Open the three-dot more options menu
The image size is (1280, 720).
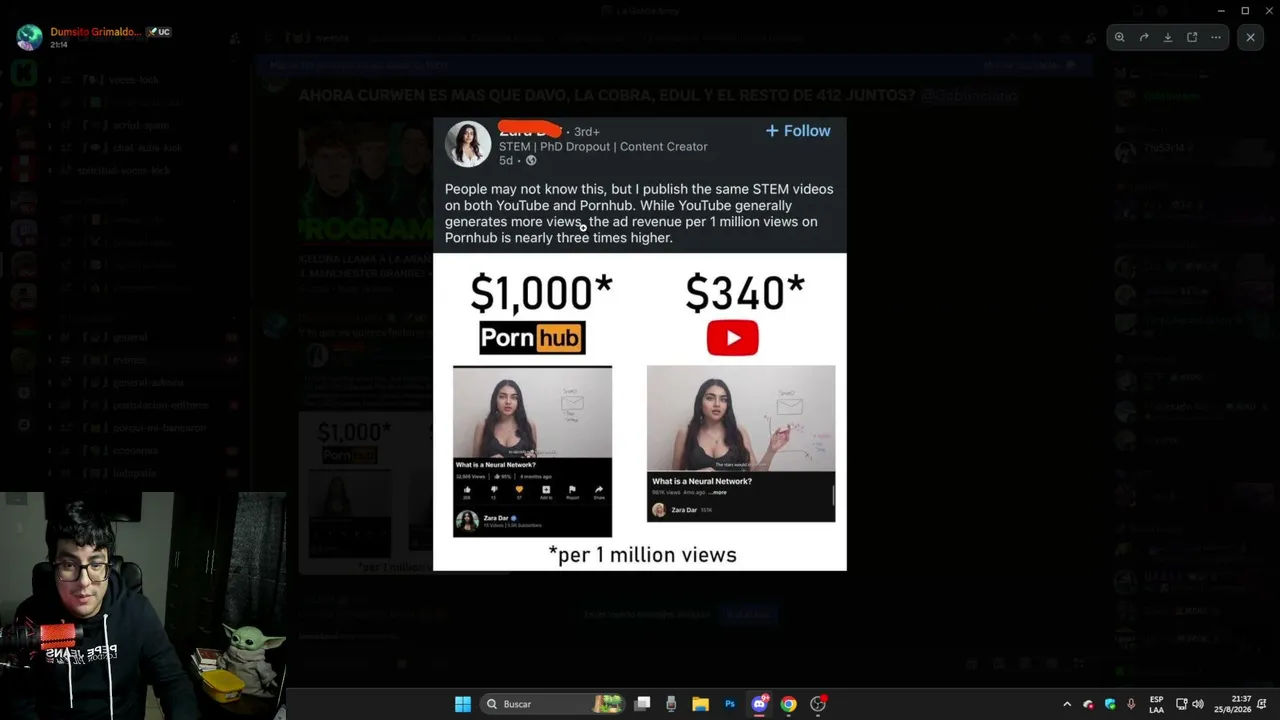[x=1216, y=37]
